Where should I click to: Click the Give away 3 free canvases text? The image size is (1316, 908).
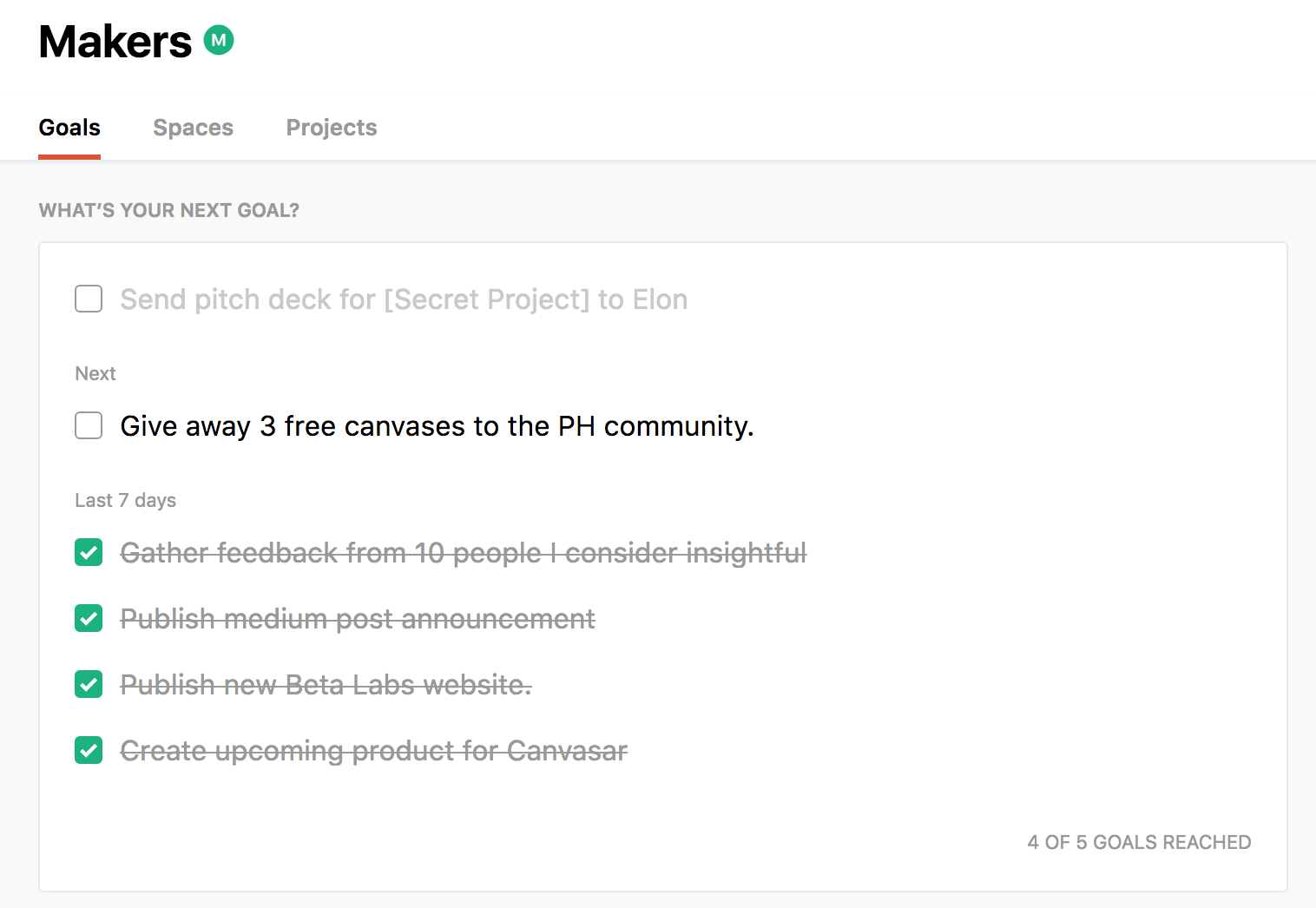[x=437, y=426]
